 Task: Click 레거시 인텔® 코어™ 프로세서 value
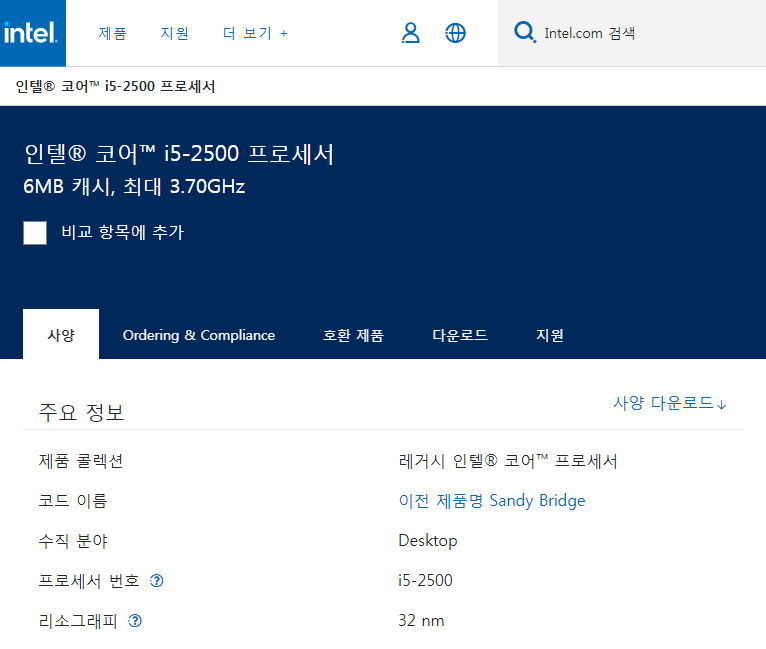click(x=508, y=461)
